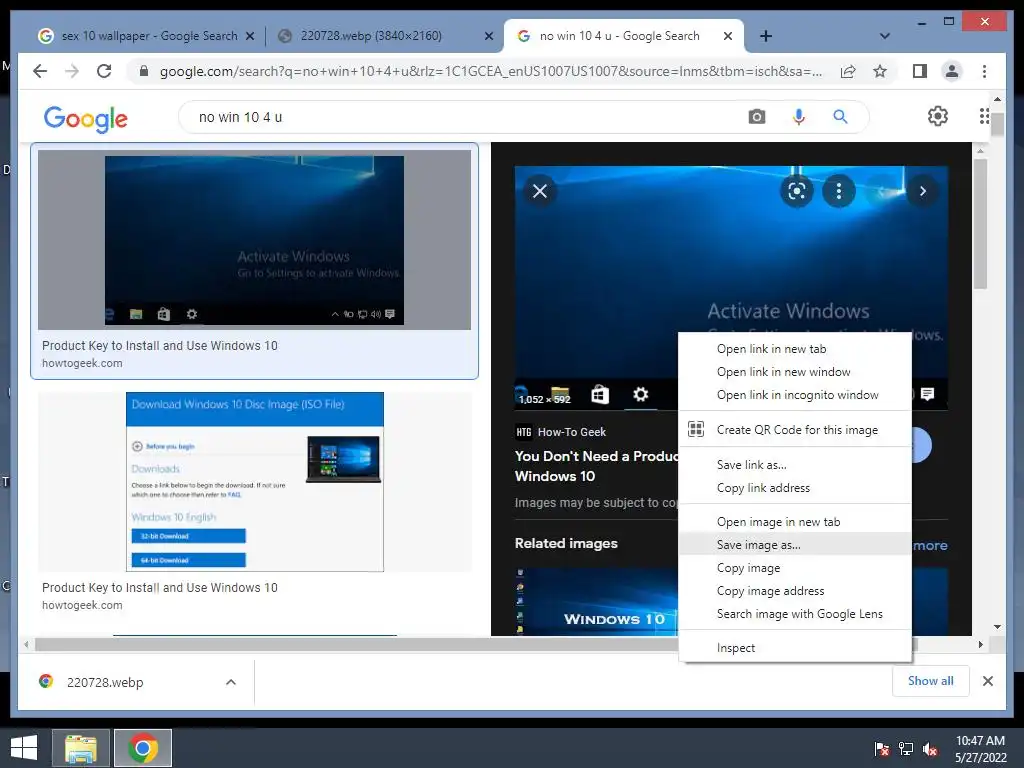Select Save link as...

(795, 464)
